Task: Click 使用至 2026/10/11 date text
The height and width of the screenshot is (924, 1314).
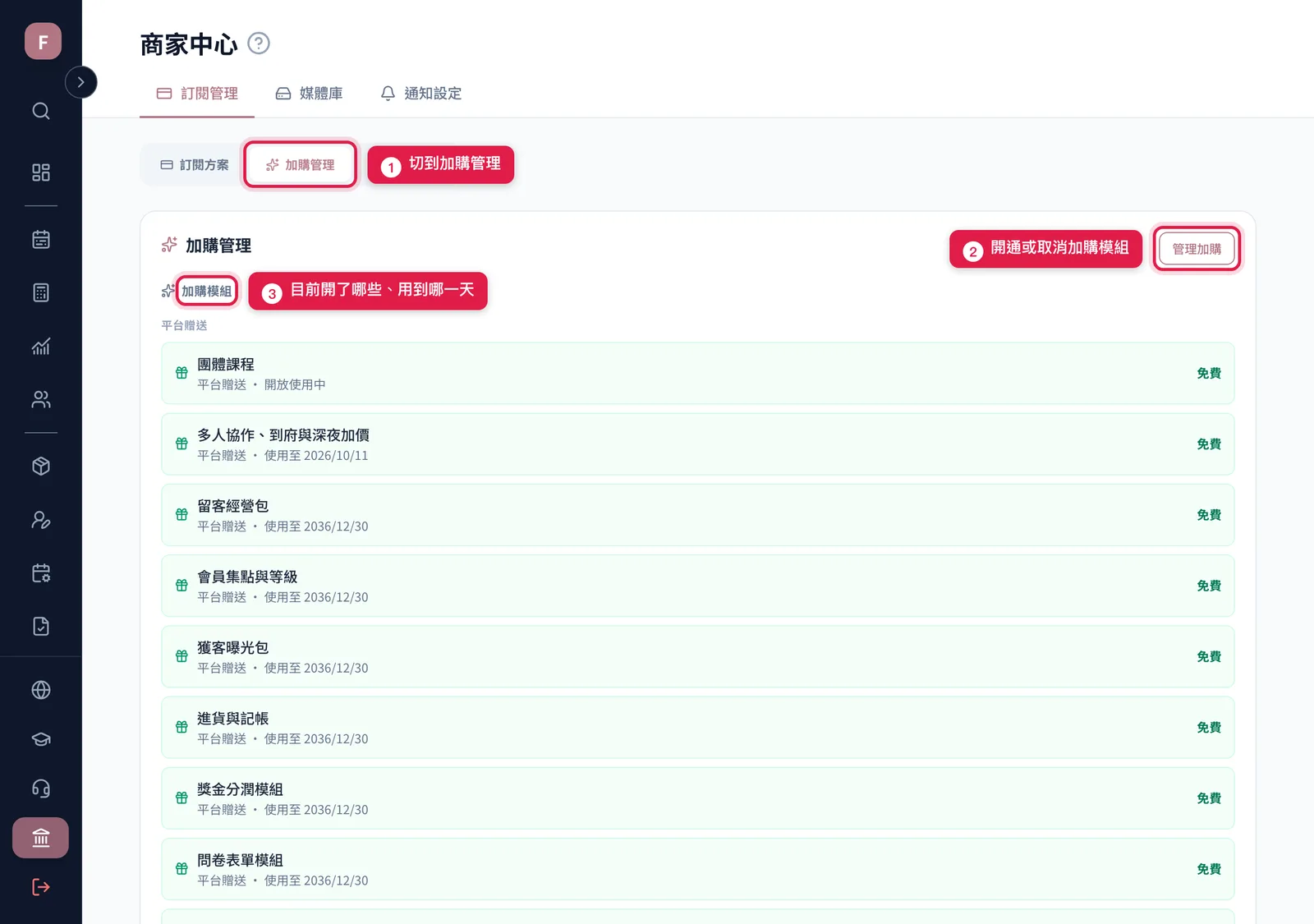Action: tap(316, 456)
